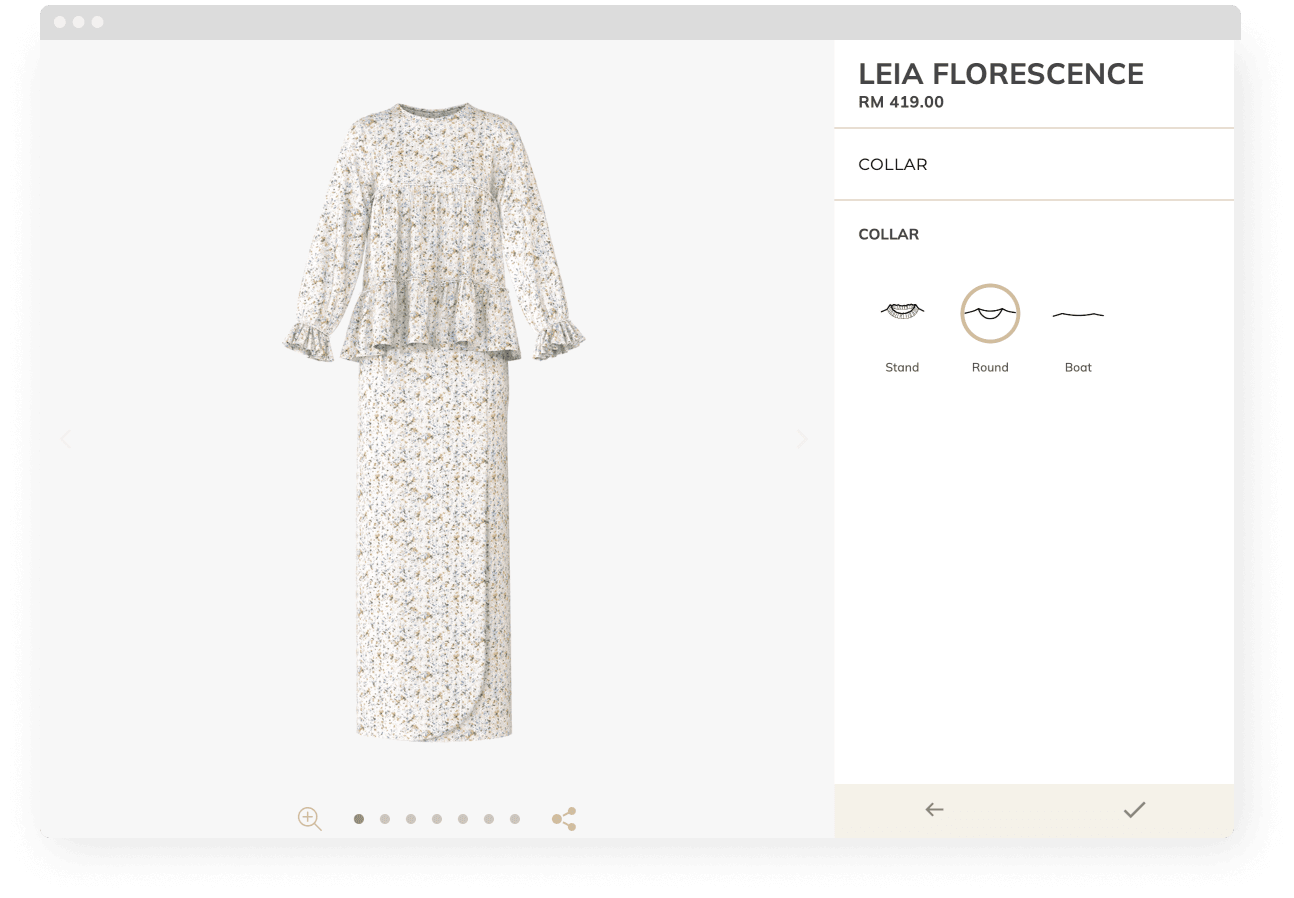Pick the Boat collar icon
The width and height of the screenshot is (1294, 898).
pyautogui.click(x=1078, y=314)
